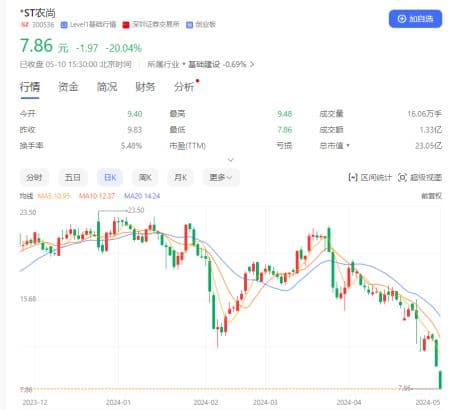This screenshot has height=410, width=454.
Task: Click the 总市值 value 23.05亿
Action: (x=428, y=146)
